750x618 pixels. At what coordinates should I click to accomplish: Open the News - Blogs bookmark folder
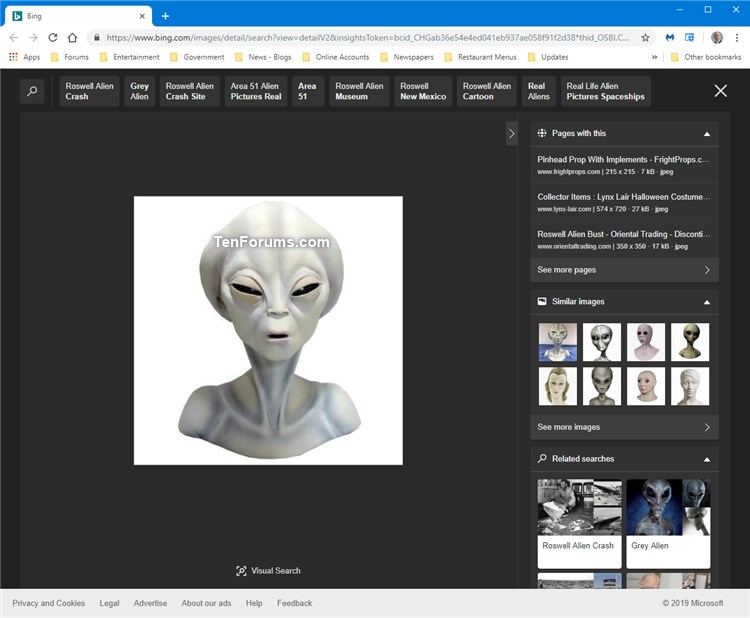pyautogui.click(x=263, y=57)
